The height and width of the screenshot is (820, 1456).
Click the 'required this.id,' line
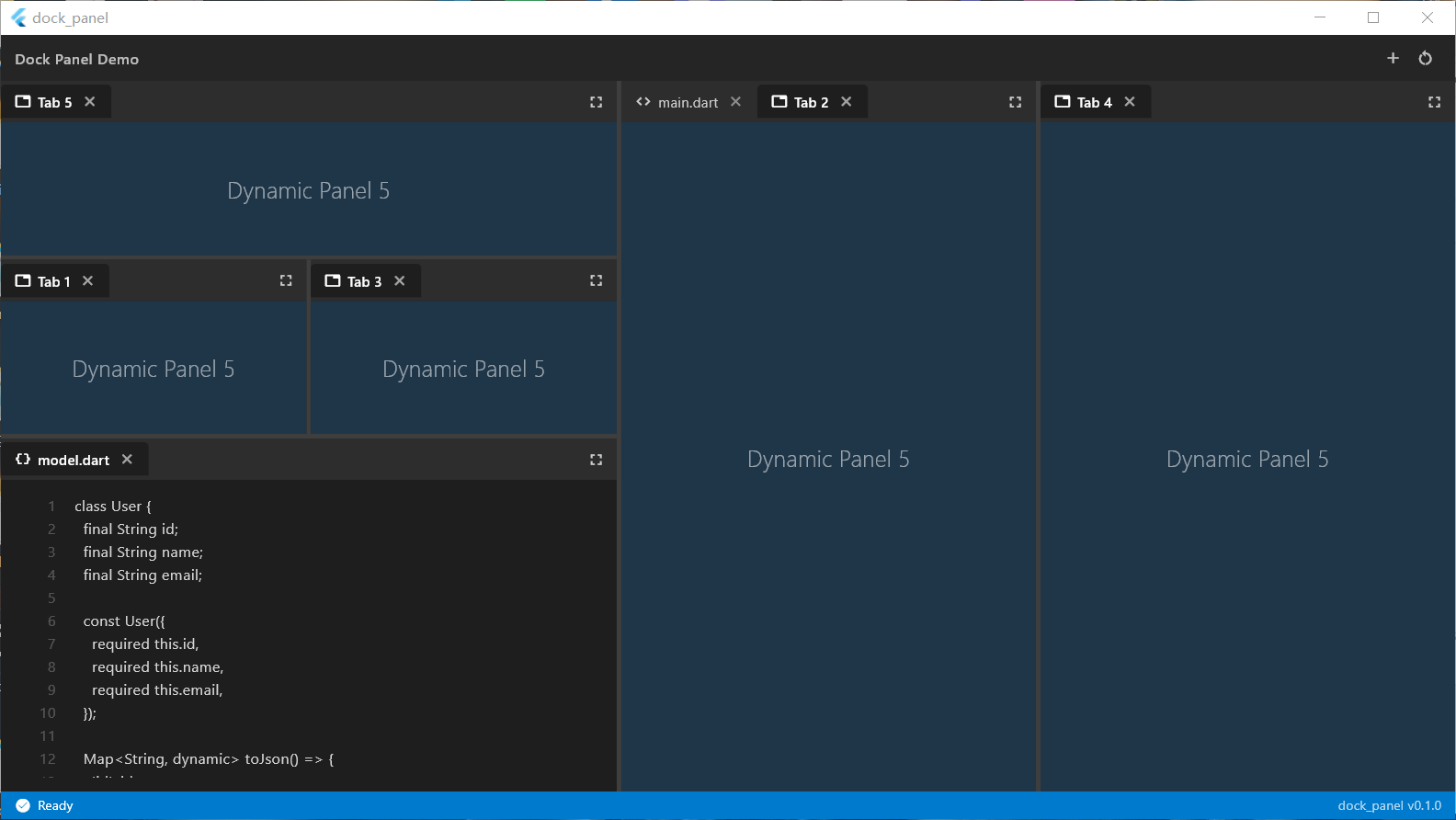point(145,644)
